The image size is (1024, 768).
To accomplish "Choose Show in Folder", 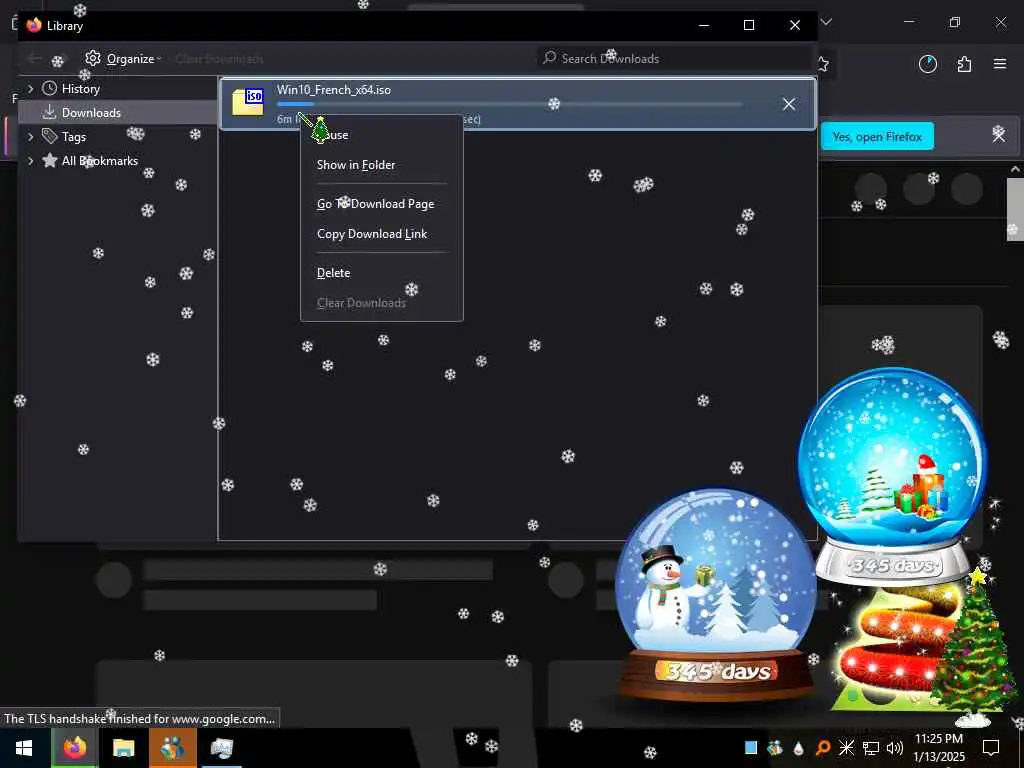I will coord(381,165).
